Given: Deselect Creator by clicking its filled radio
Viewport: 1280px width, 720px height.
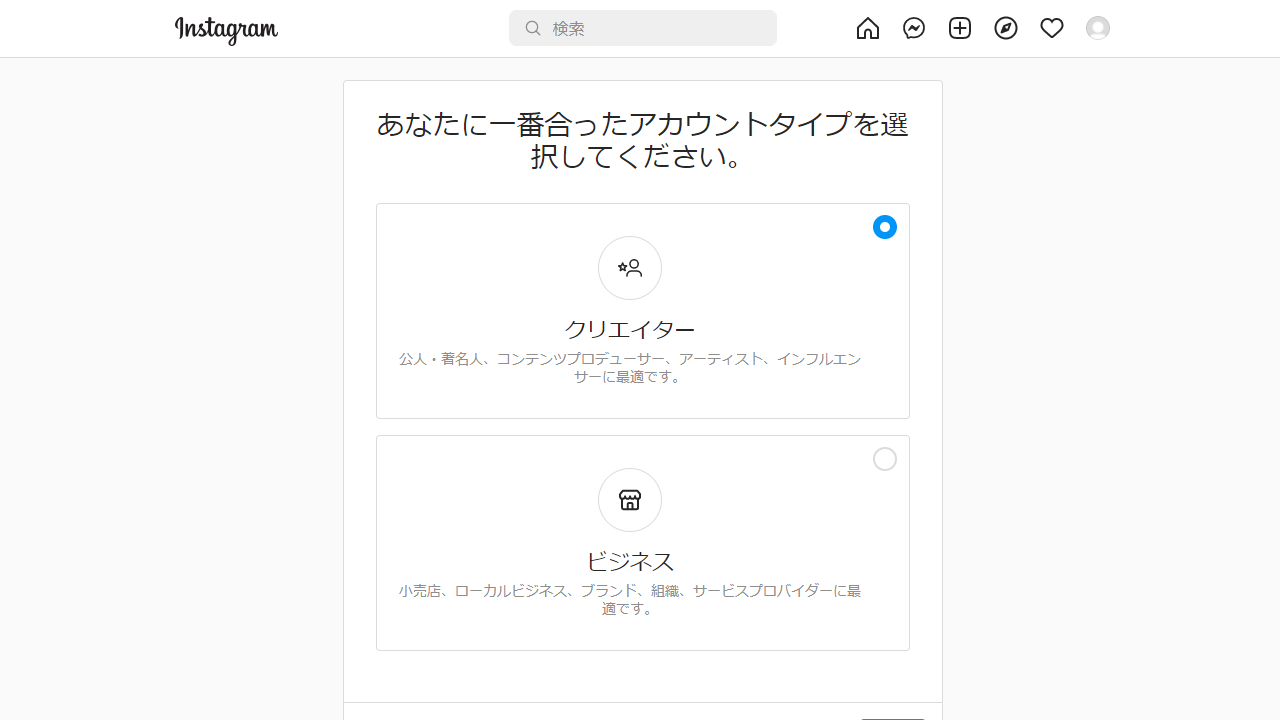Looking at the screenshot, I should (x=884, y=227).
